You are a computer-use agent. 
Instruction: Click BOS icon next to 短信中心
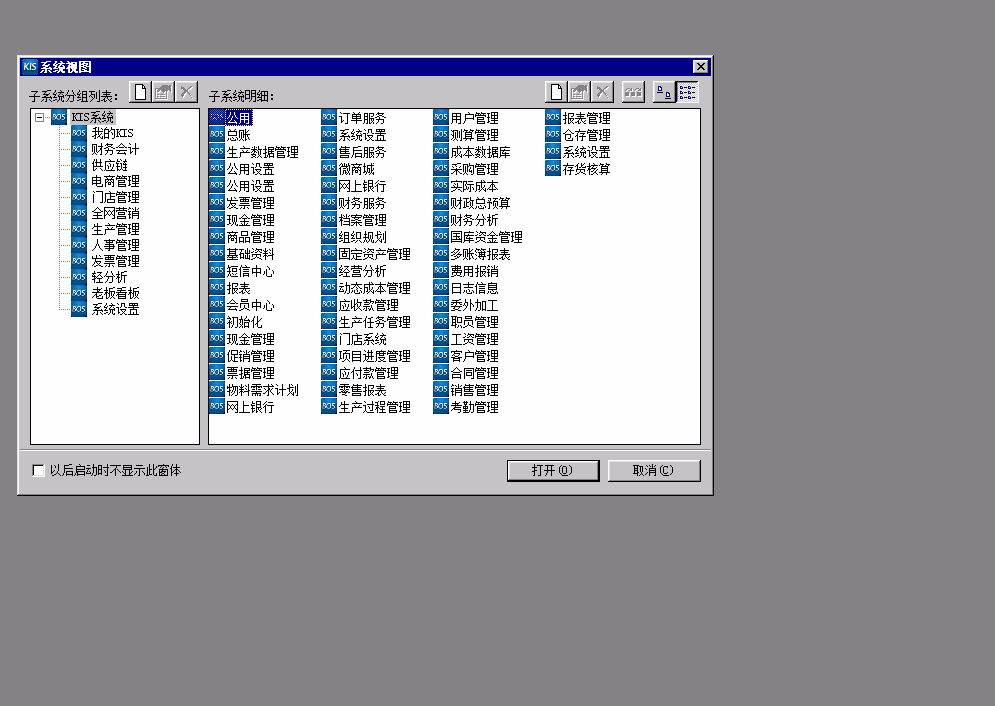tap(217, 271)
